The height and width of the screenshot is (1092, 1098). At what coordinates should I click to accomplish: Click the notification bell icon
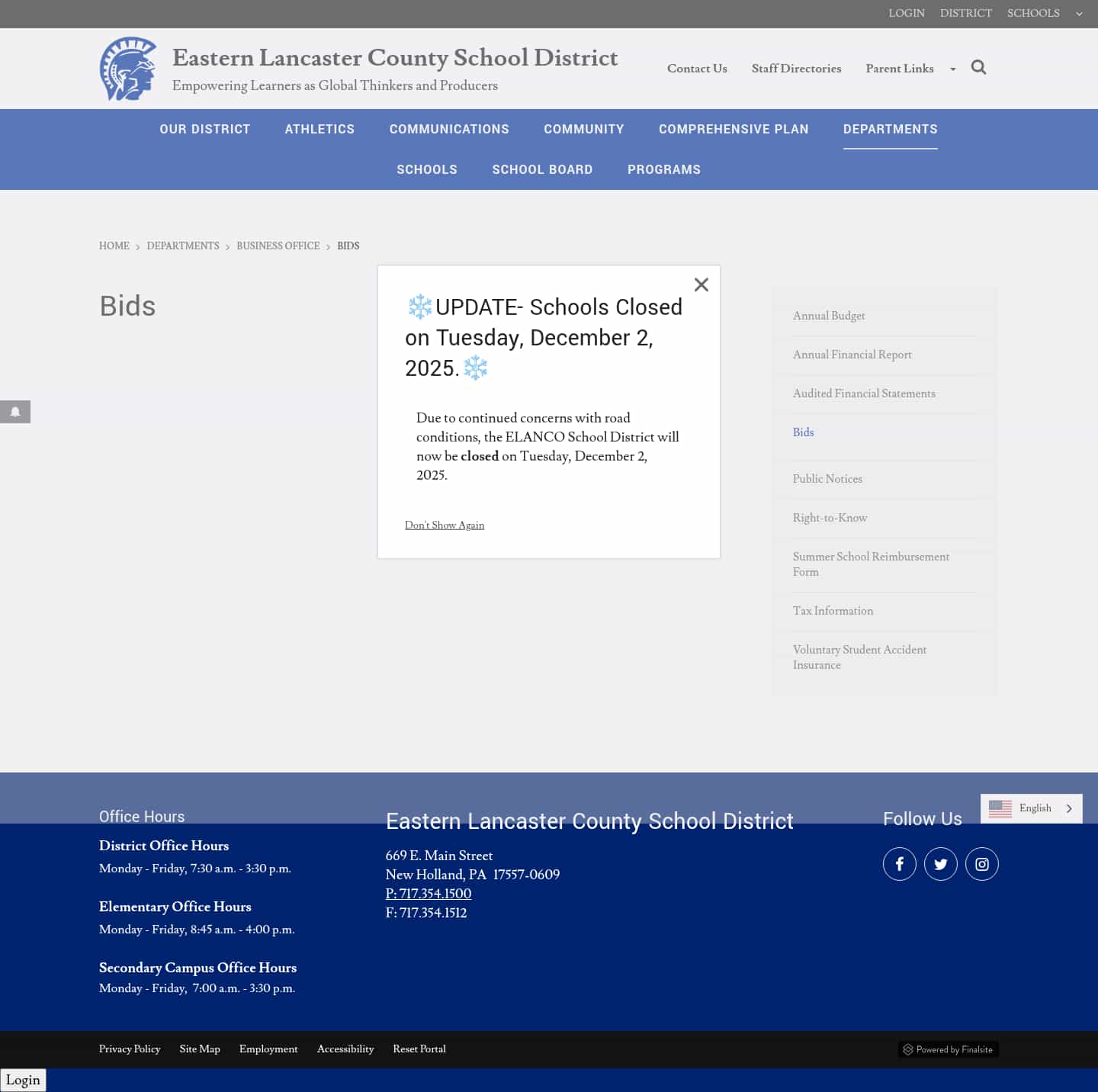point(15,412)
